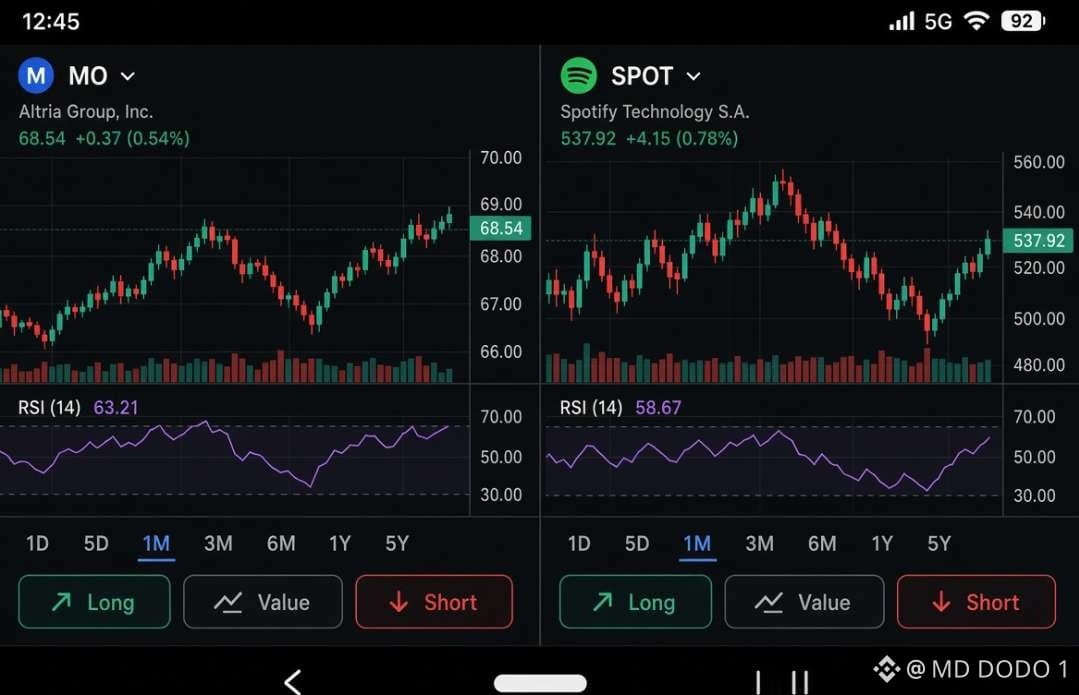Select 3M range on MO chart

click(x=218, y=544)
